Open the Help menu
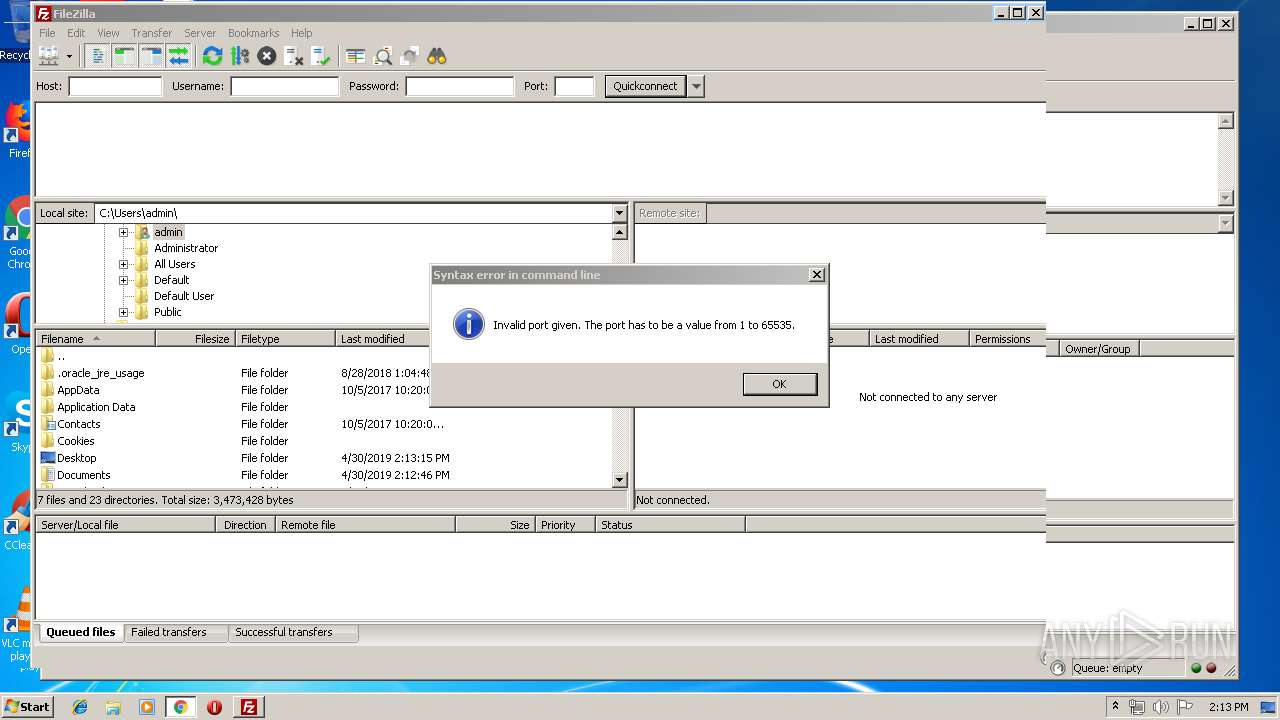Image resolution: width=1280 pixels, height=720 pixels. 301,33
